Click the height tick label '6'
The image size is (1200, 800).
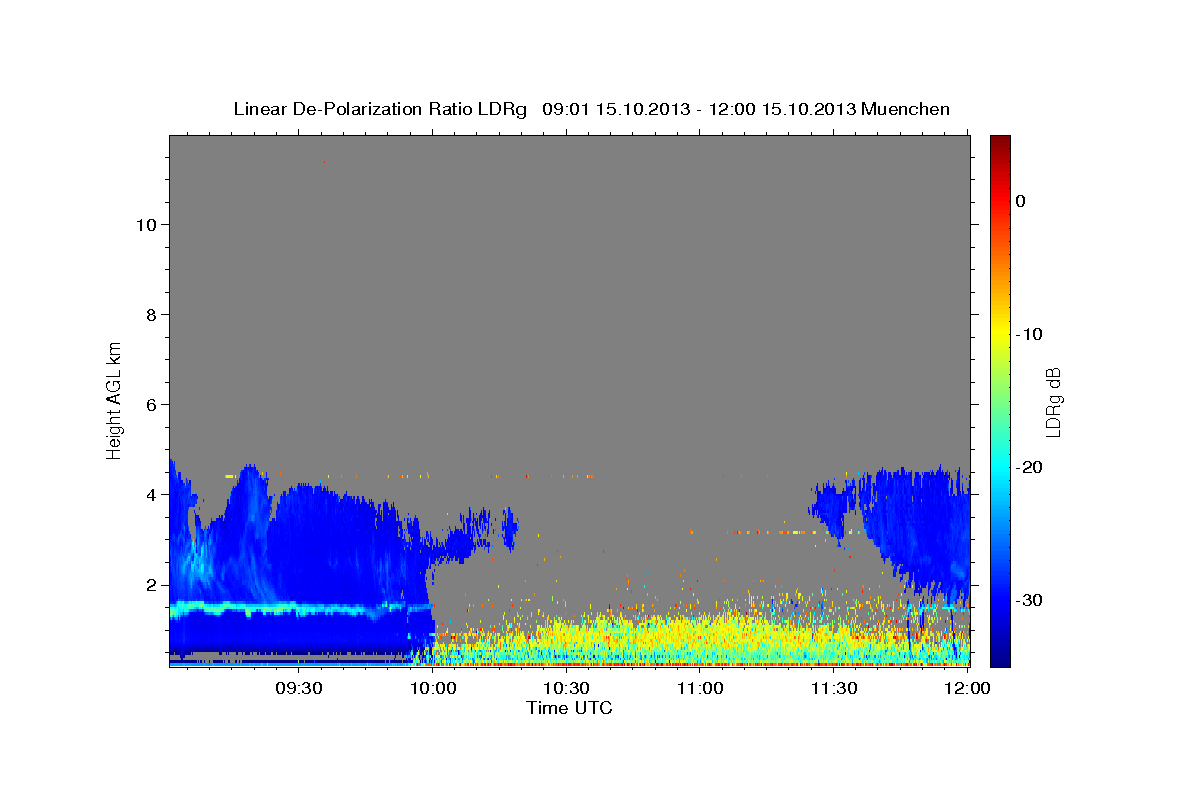click(x=153, y=405)
